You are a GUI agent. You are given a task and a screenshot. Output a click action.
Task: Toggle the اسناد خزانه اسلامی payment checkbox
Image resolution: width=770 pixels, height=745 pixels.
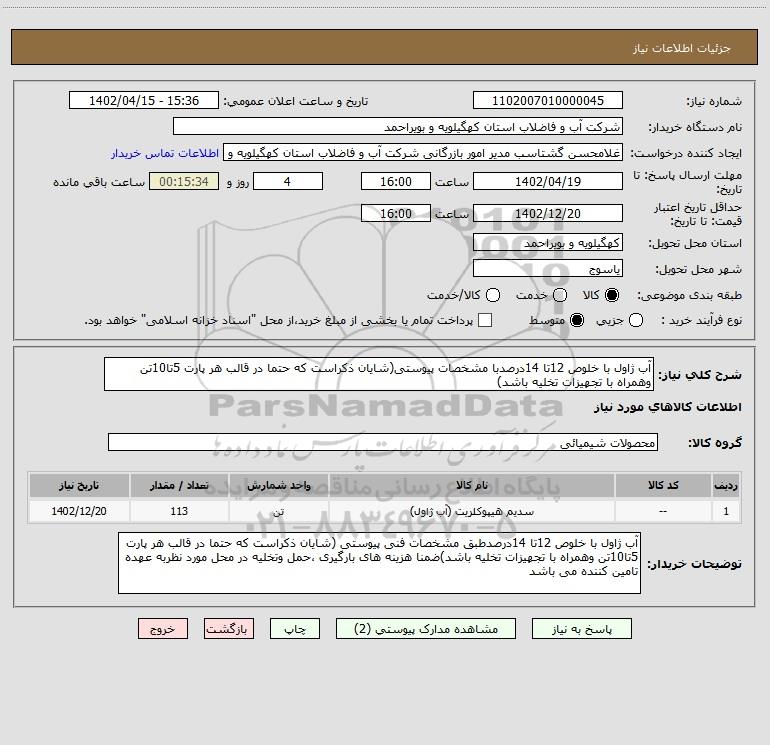485,320
